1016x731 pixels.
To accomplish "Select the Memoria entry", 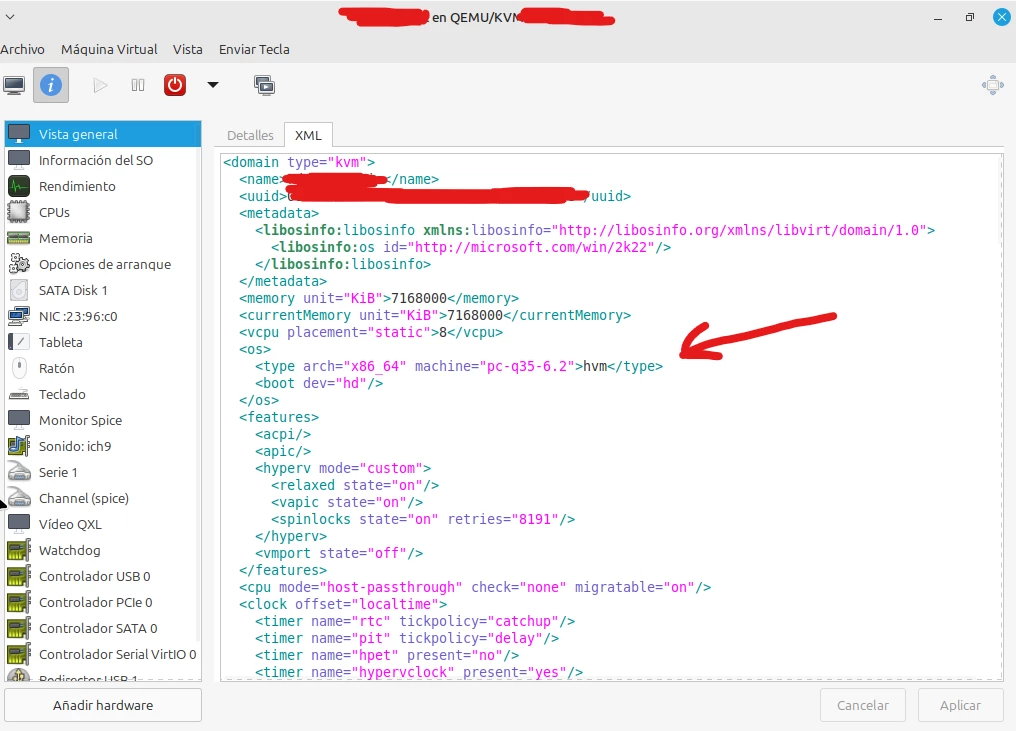I will 103,238.
